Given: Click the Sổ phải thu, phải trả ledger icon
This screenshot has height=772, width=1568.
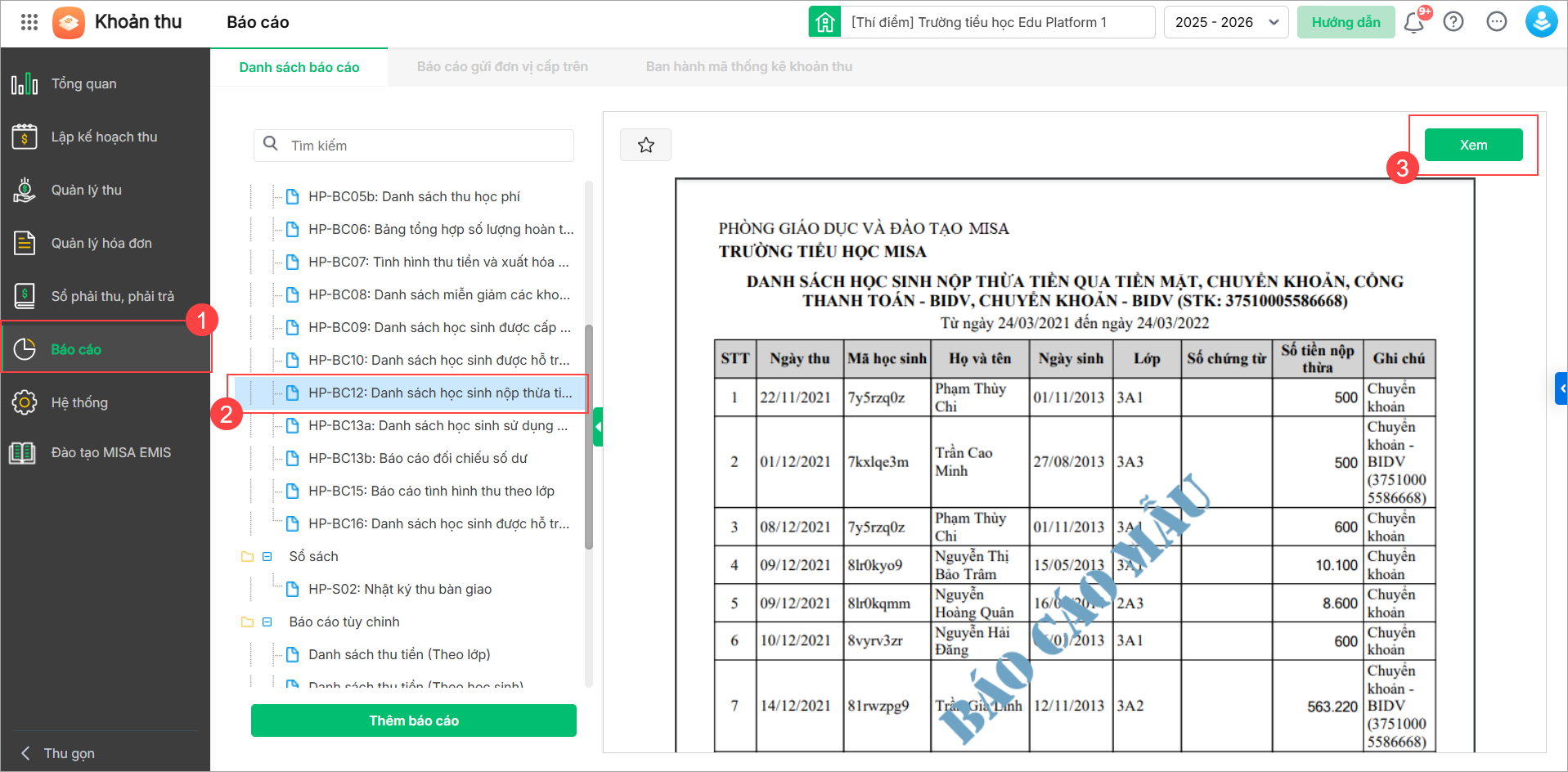Looking at the screenshot, I should pyautogui.click(x=25, y=296).
